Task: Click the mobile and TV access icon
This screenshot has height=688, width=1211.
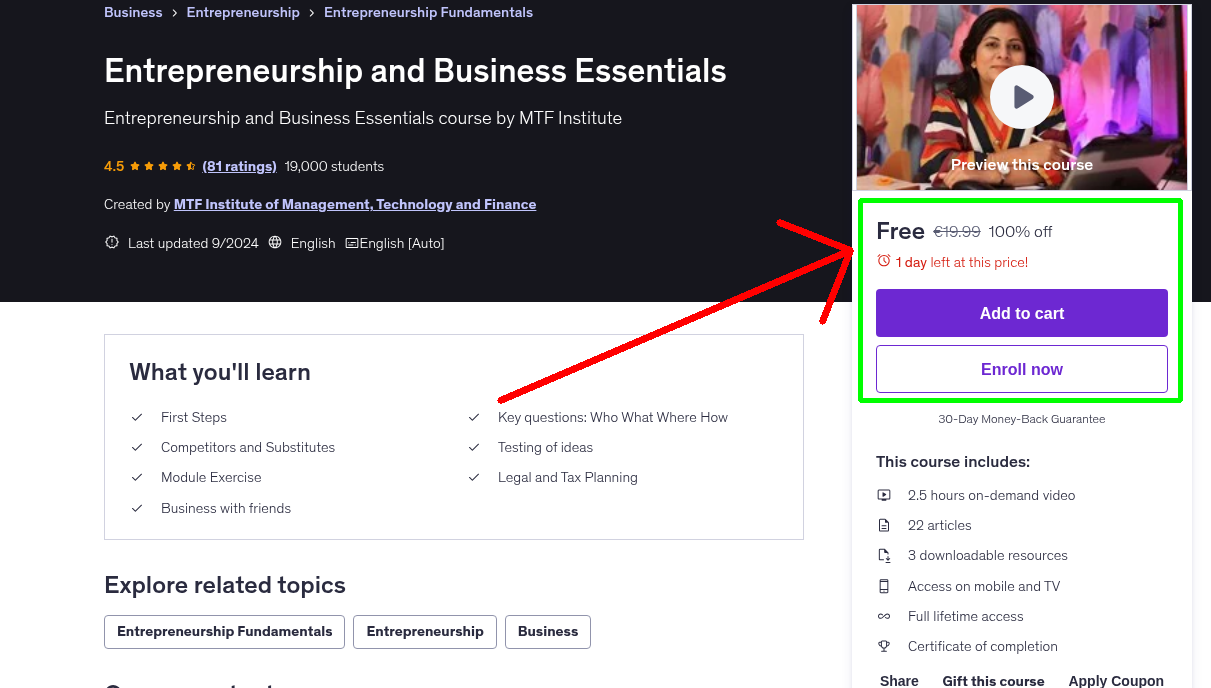Action: 884,586
